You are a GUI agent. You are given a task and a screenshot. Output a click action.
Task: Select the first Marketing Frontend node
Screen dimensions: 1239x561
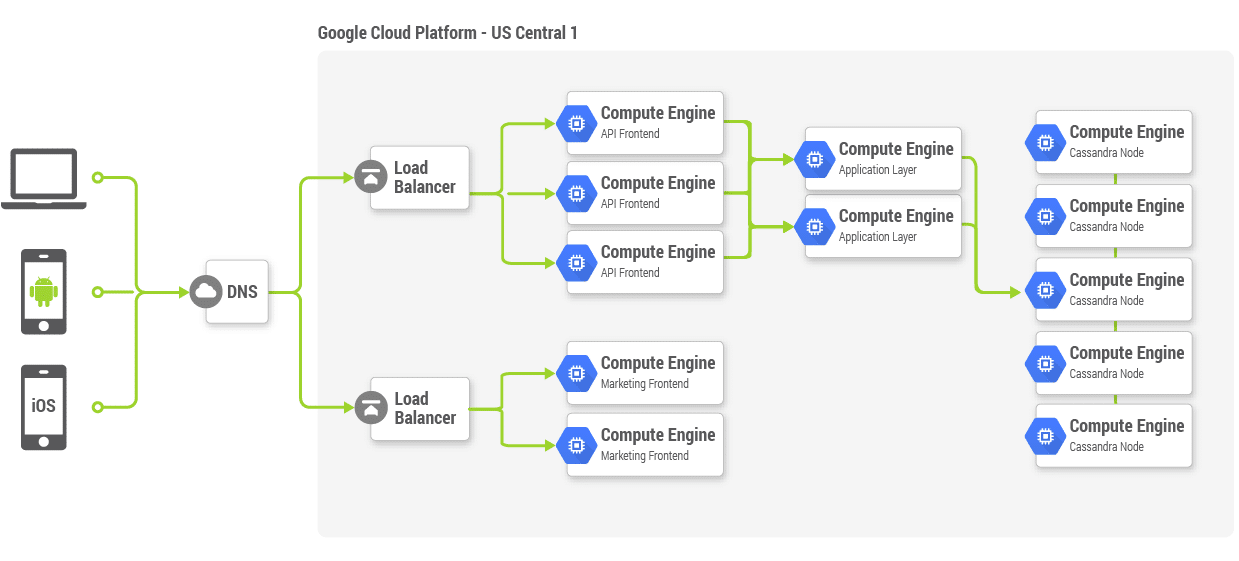click(x=645, y=373)
